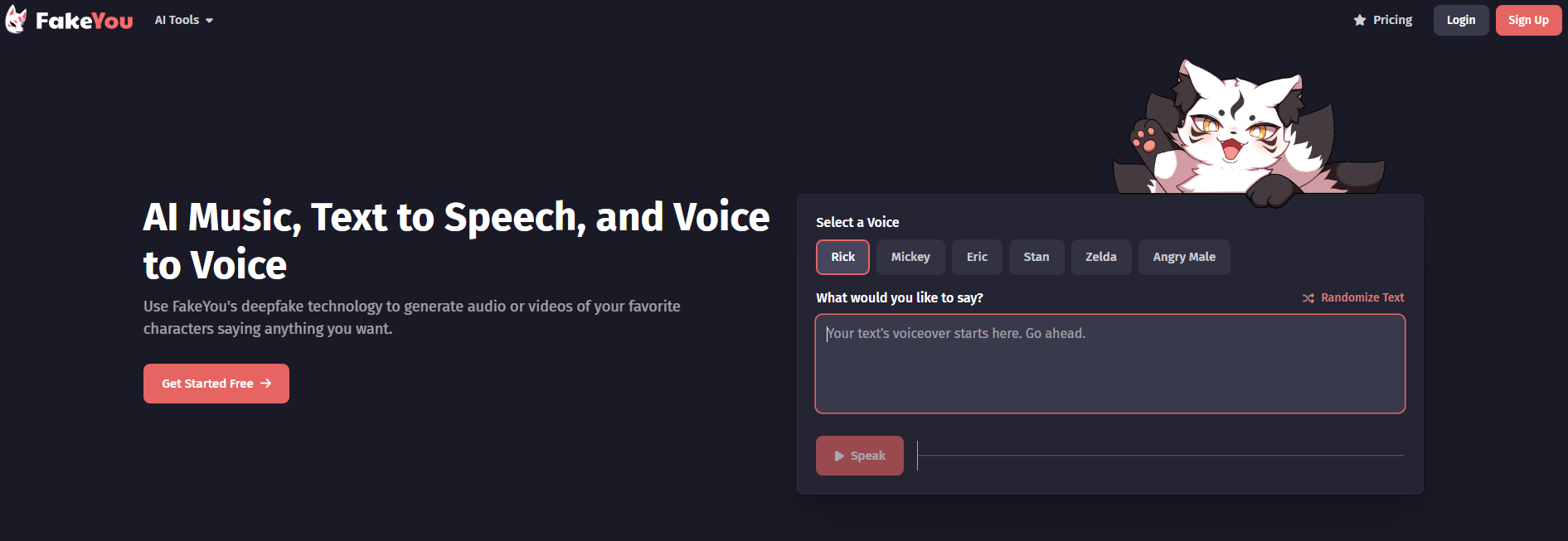Pick the Eric voice option
This screenshot has width=1568, height=541.
(x=977, y=257)
